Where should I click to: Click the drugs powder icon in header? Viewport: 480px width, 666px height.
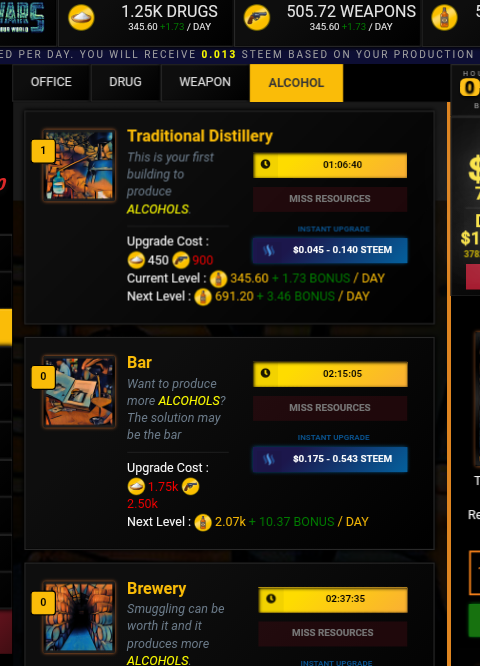pos(81,18)
